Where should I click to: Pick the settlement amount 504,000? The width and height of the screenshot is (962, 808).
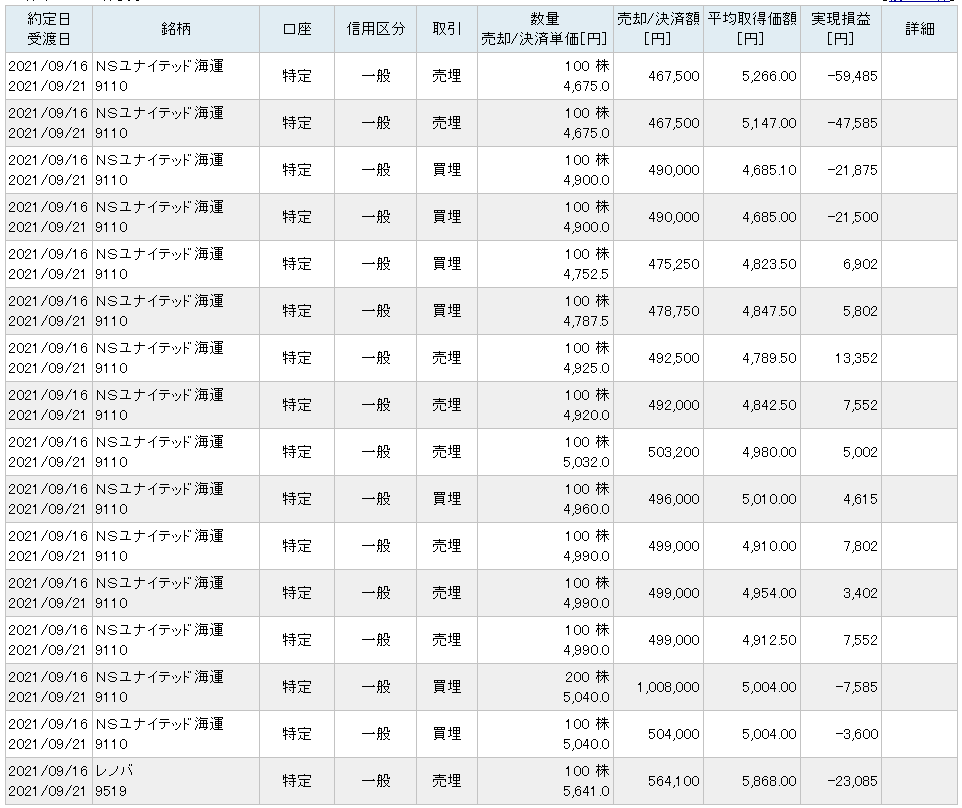coord(674,734)
